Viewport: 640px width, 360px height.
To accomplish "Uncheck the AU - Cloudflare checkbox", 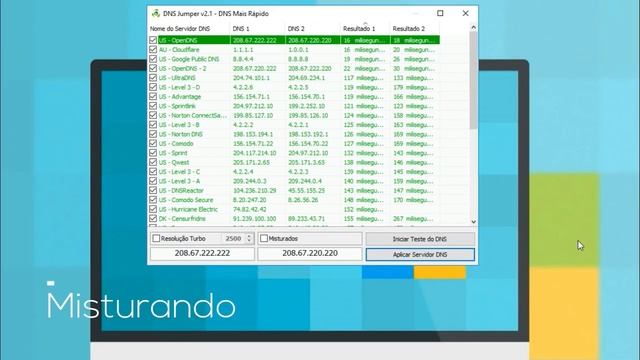I will pyautogui.click(x=153, y=49).
